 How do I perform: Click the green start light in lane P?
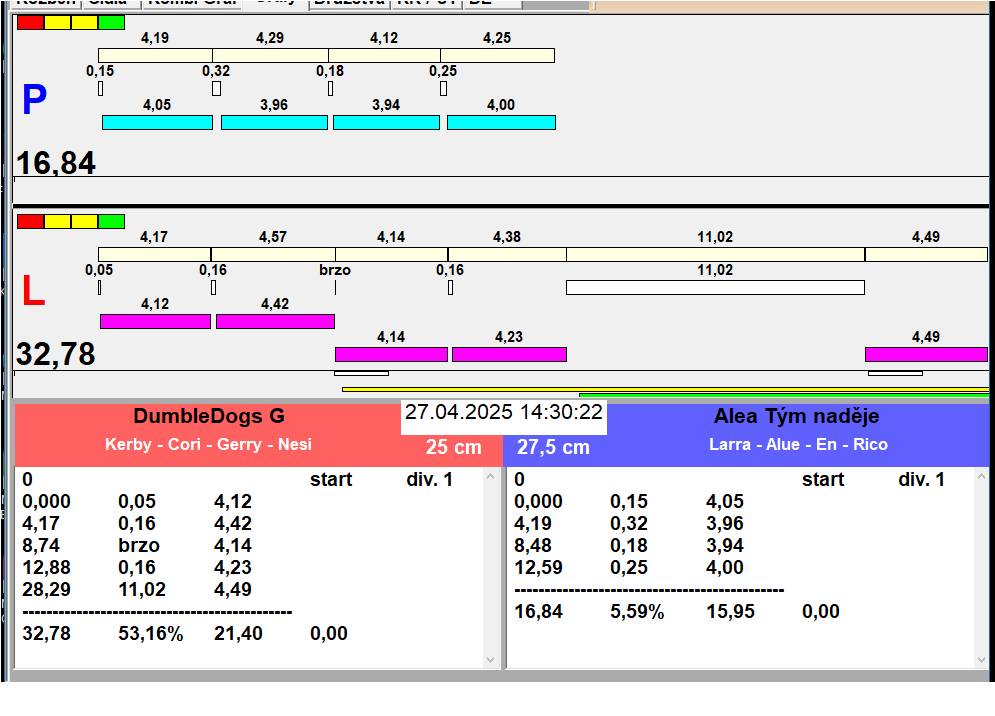point(112,22)
